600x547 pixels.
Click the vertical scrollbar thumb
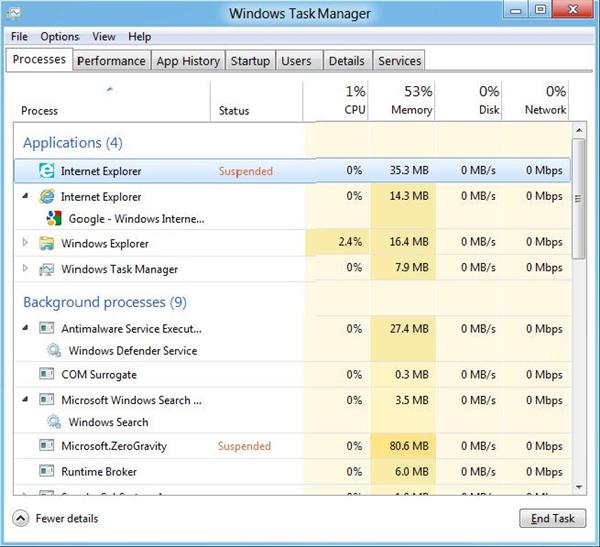pos(578,199)
